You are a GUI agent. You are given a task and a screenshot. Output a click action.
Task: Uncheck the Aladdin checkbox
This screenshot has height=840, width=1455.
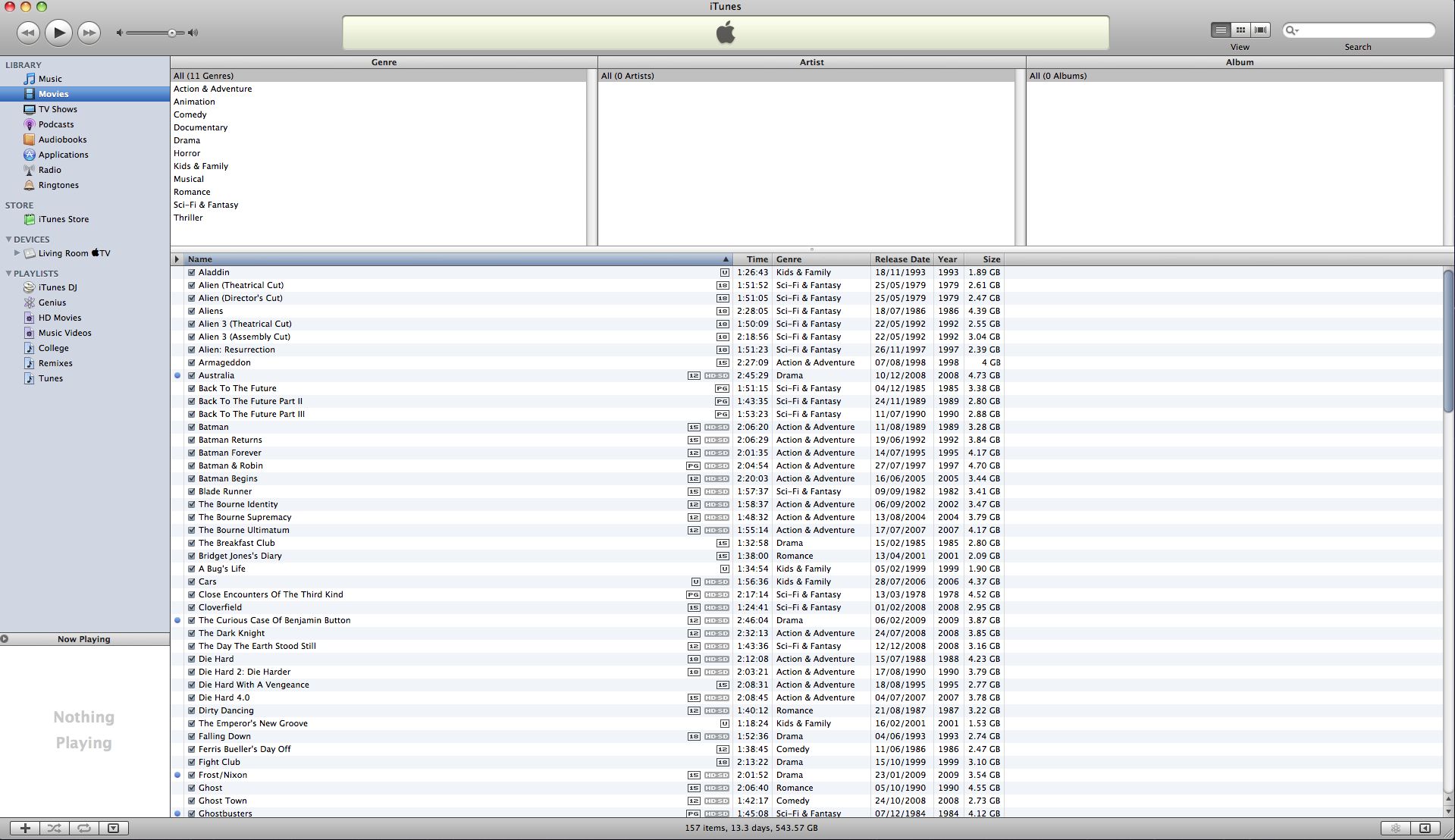(x=192, y=272)
